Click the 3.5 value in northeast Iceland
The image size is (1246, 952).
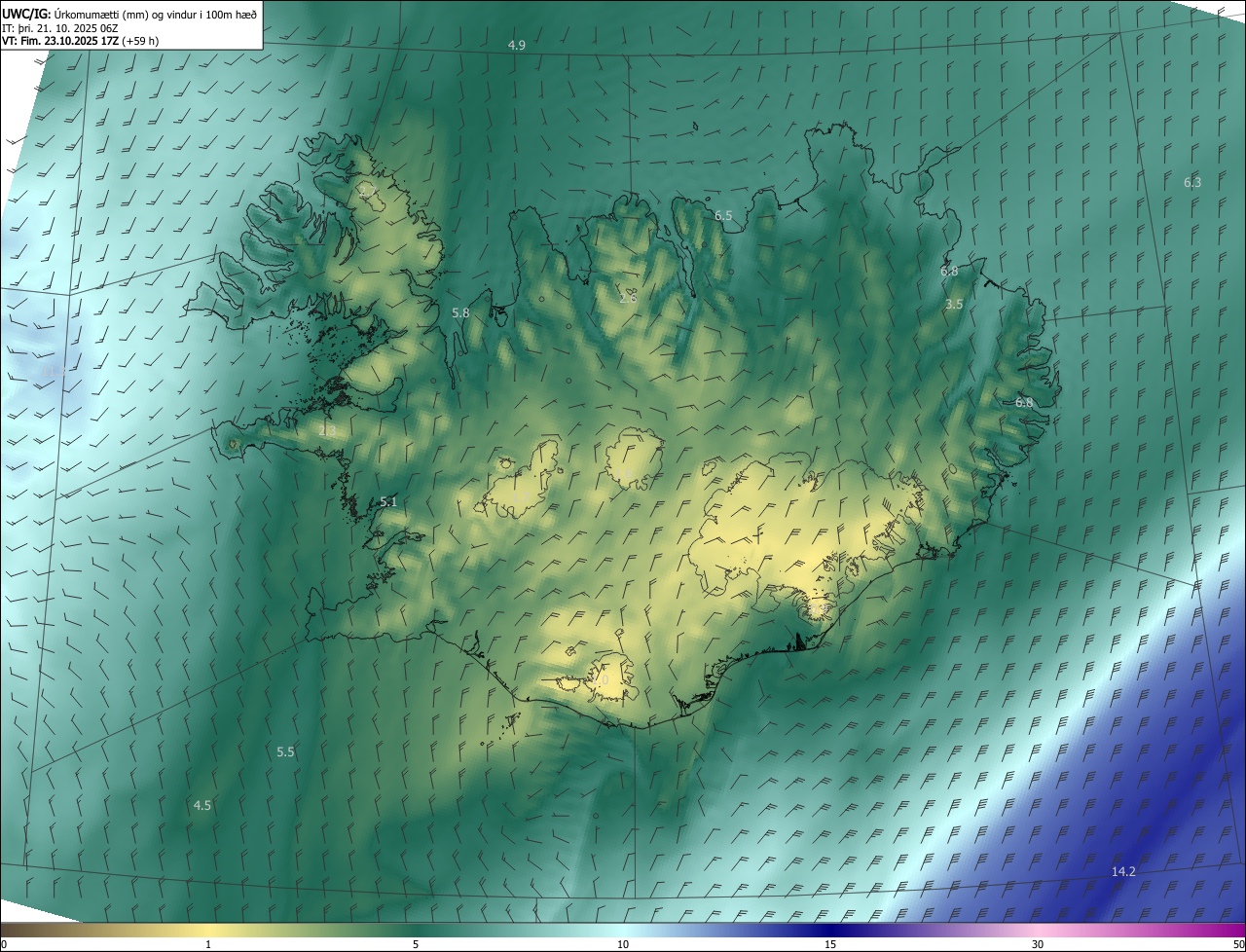(954, 304)
